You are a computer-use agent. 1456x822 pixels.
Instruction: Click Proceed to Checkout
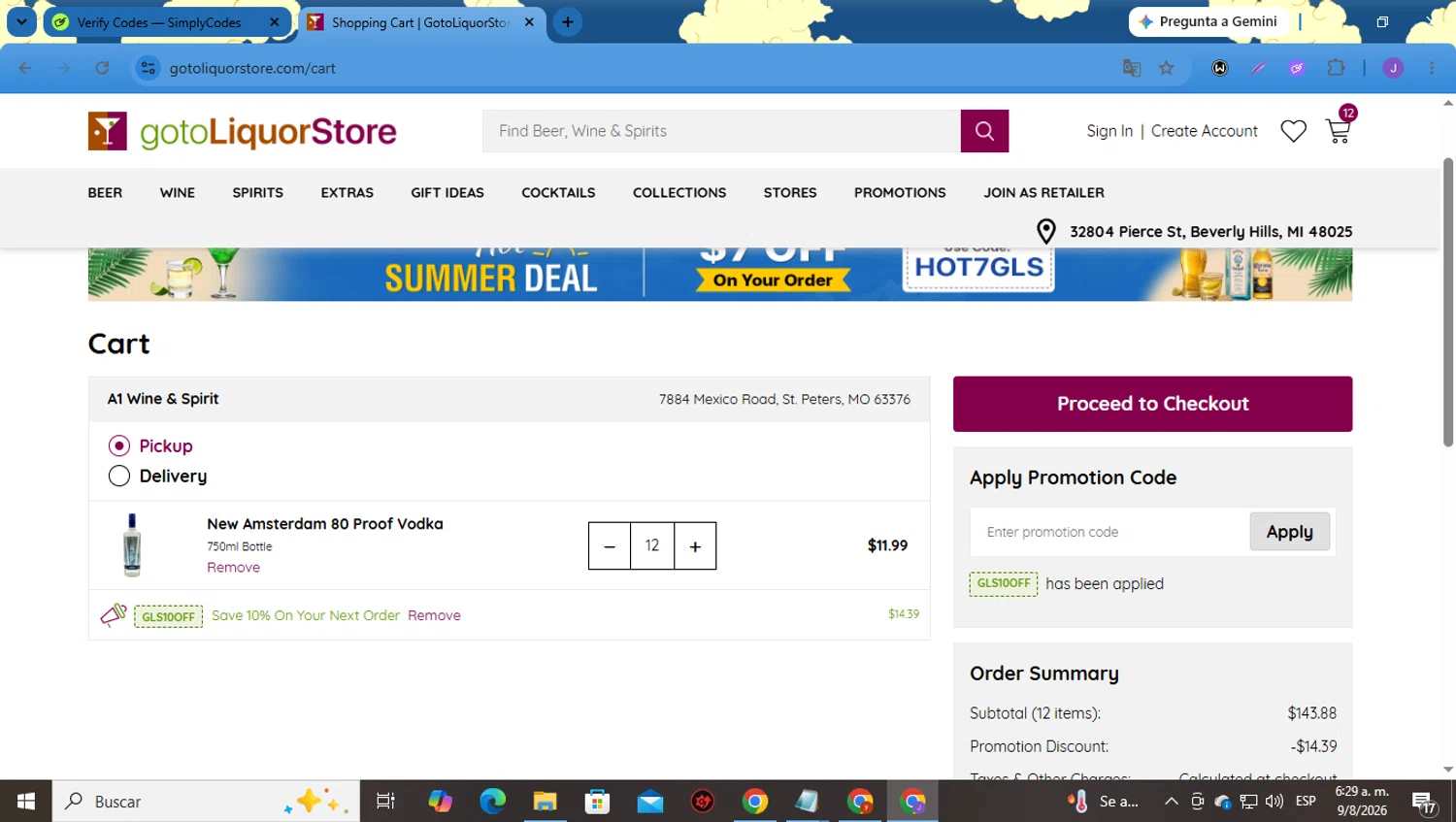[1152, 404]
